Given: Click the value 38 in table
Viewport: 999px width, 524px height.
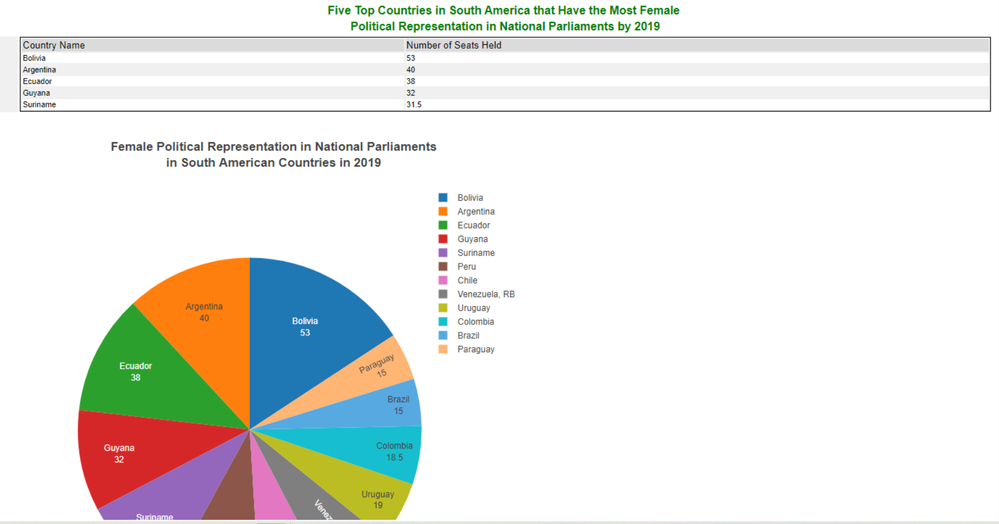Looking at the screenshot, I should [x=411, y=81].
